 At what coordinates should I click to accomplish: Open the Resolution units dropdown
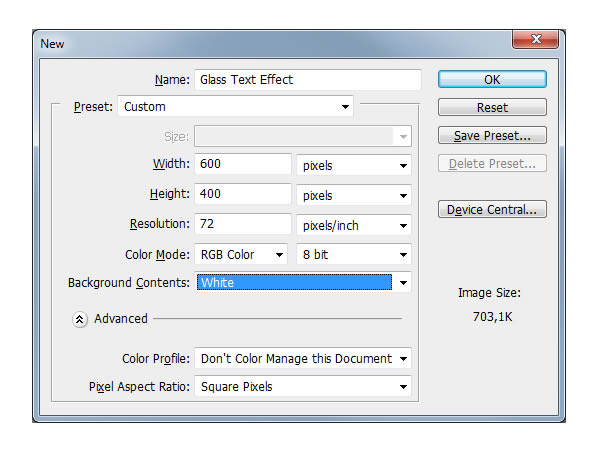pos(354,225)
